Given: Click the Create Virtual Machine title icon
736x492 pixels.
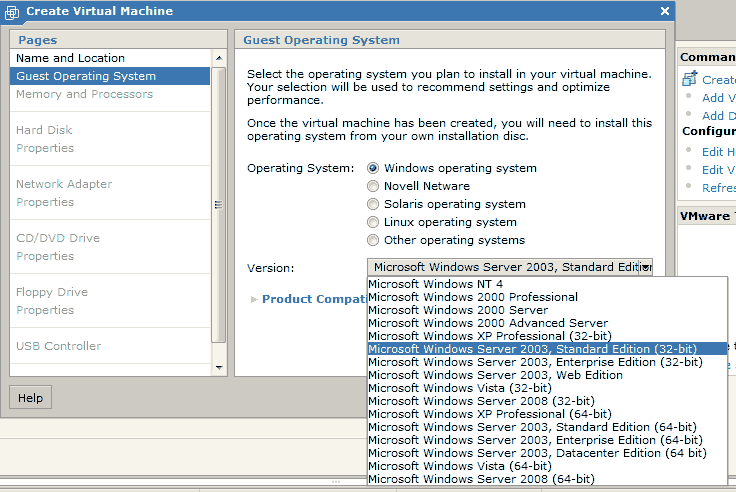Looking at the screenshot, I should click(12, 13).
